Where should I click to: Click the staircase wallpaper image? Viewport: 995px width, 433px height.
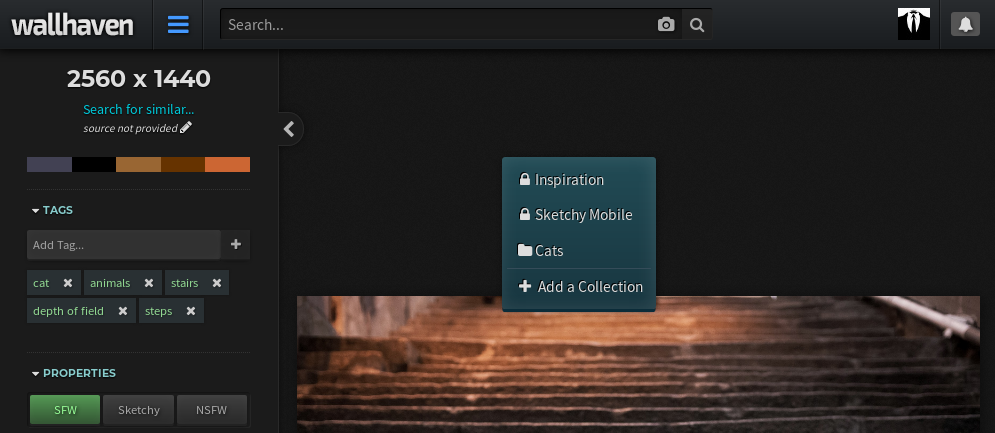(x=638, y=364)
